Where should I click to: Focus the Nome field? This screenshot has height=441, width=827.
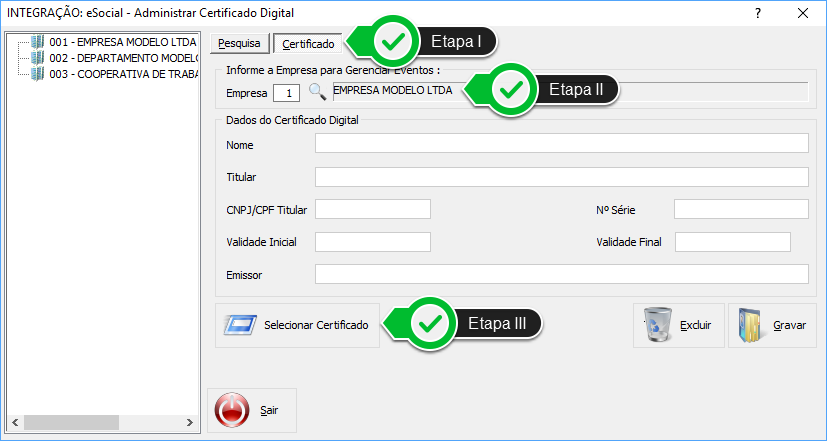562,143
